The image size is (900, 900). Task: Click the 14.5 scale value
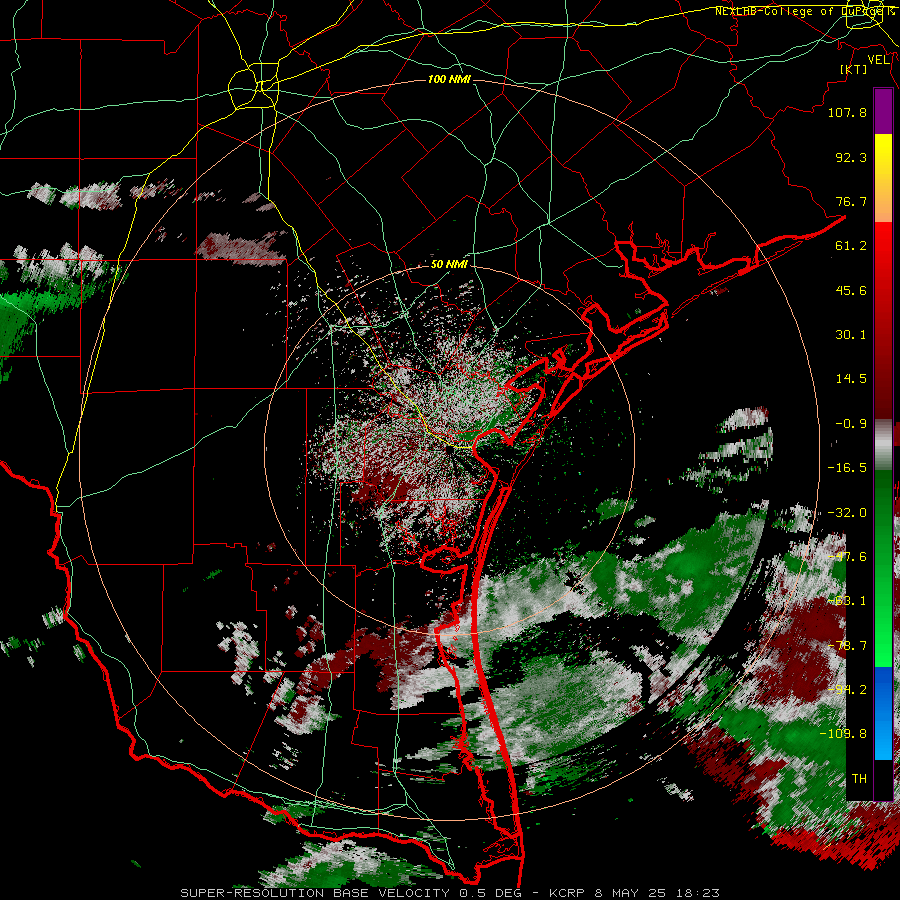click(x=851, y=379)
